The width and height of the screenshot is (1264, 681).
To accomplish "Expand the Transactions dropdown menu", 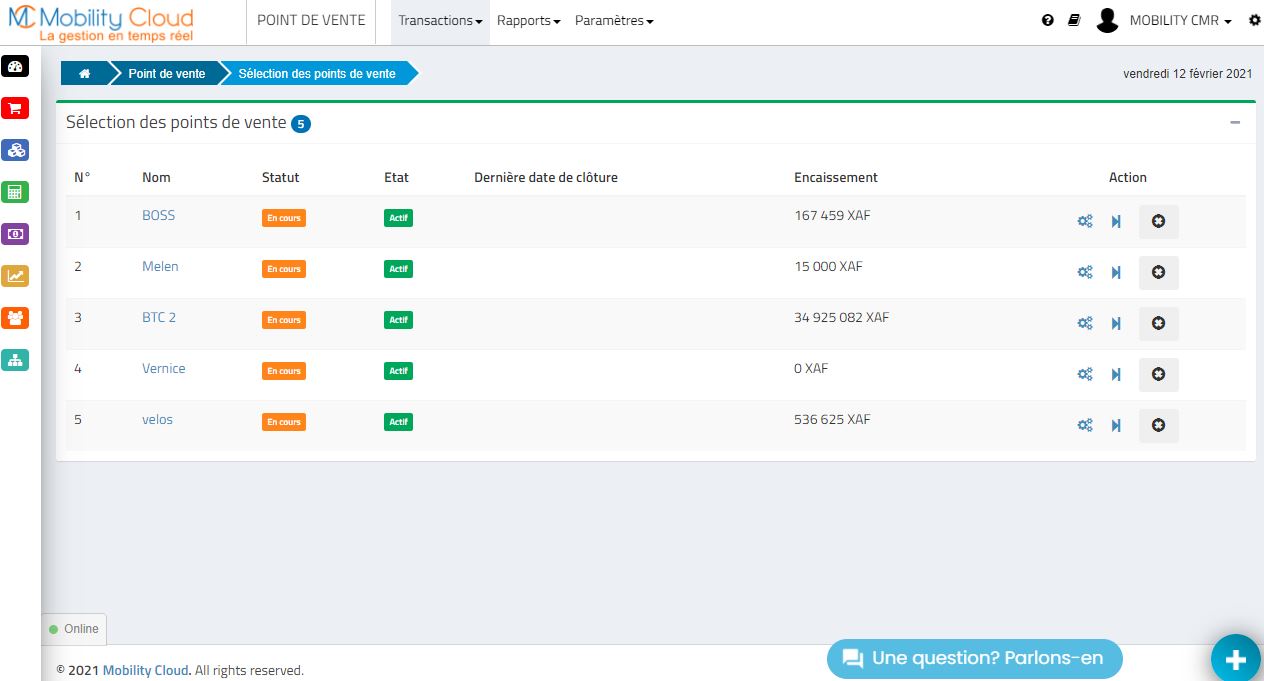I will 440,21.
